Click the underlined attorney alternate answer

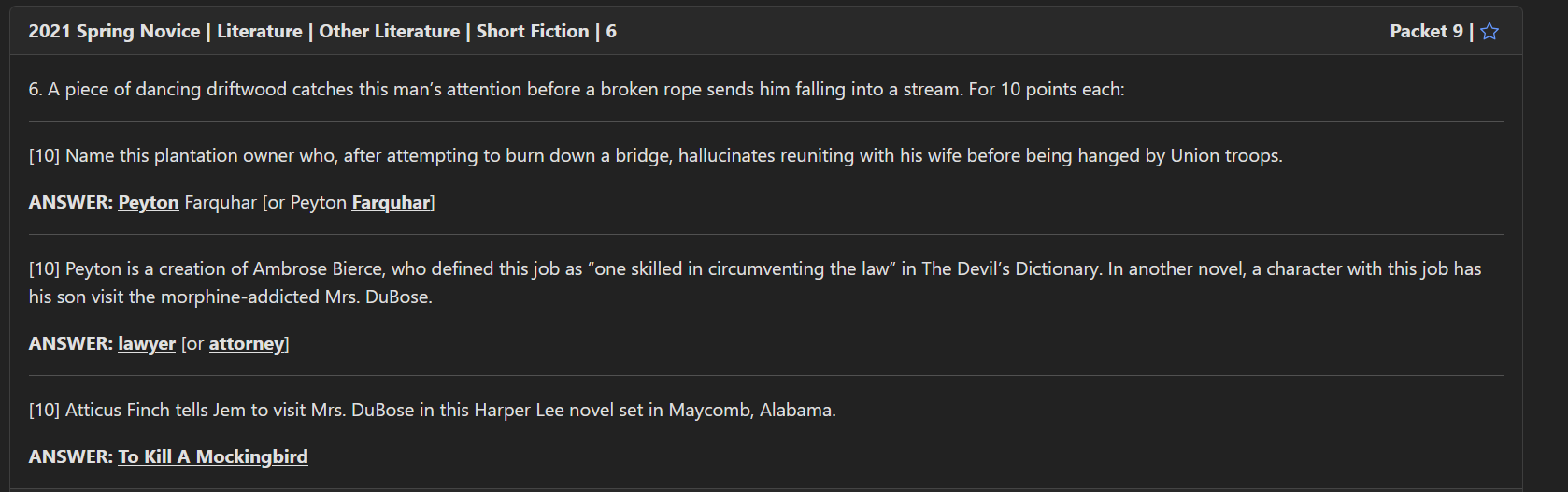(x=247, y=343)
